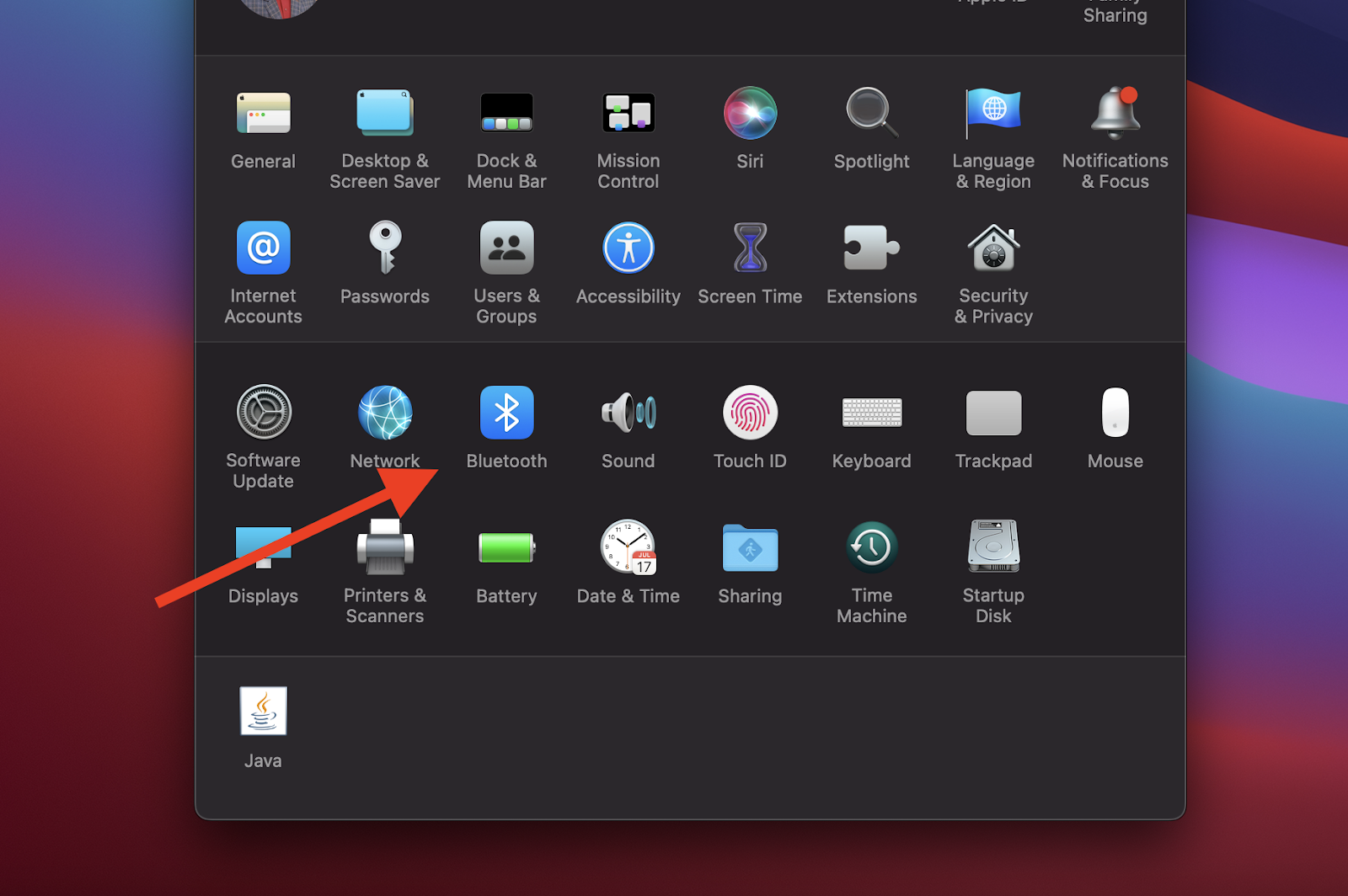Open Mission Control settings
1348x896 pixels.
[x=629, y=113]
